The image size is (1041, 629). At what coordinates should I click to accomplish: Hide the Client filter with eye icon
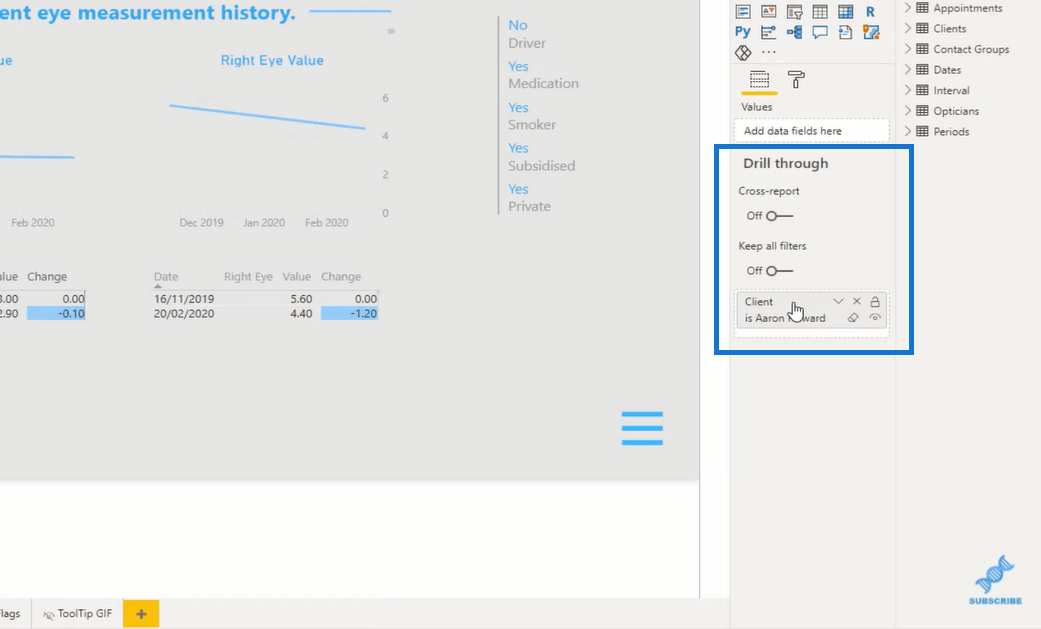coord(875,318)
